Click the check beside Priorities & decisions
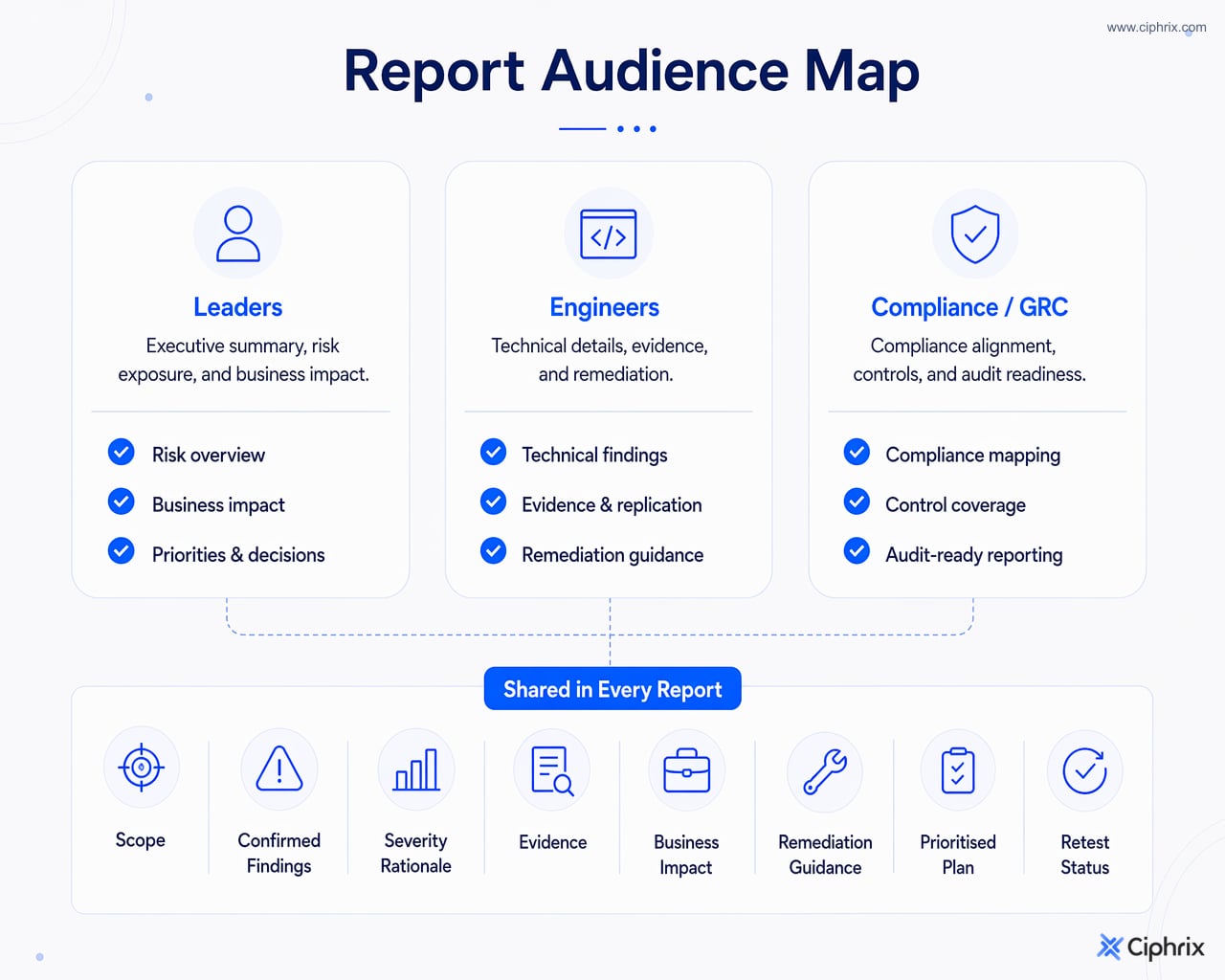The height and width of the screenshot is (980, 1225). point(122,551)
